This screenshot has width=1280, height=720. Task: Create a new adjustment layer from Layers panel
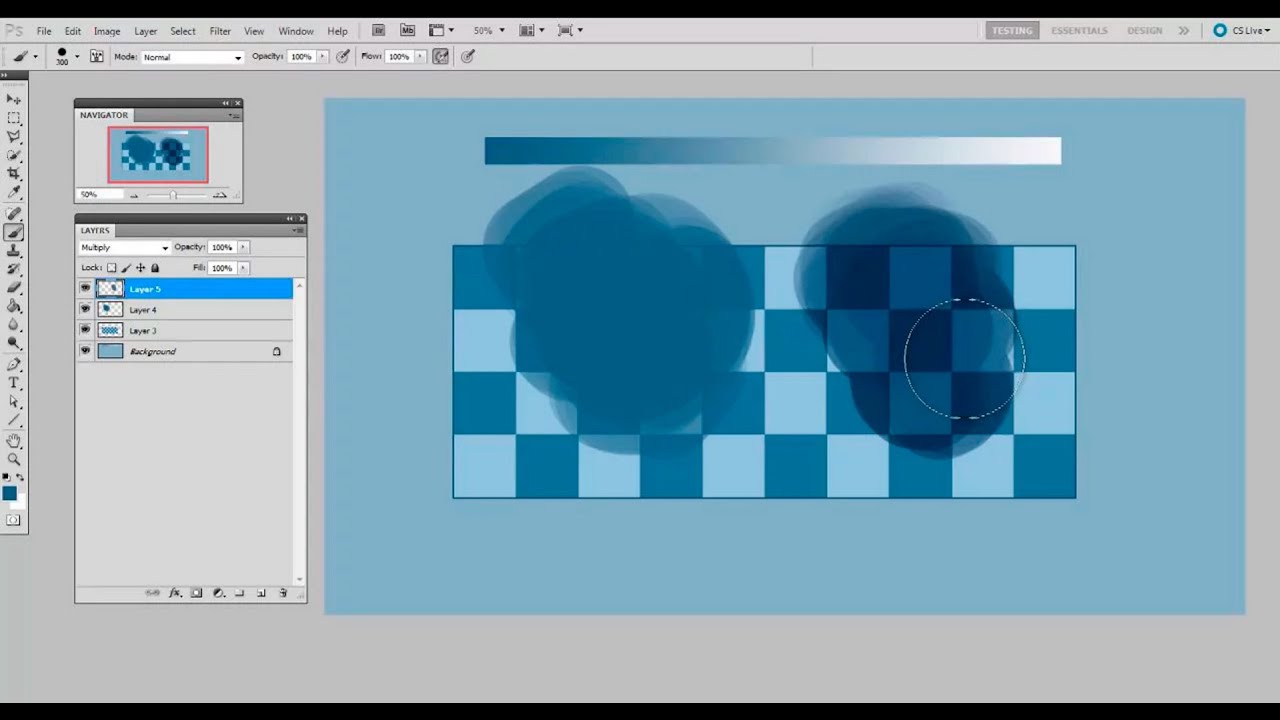coord(218,593)
